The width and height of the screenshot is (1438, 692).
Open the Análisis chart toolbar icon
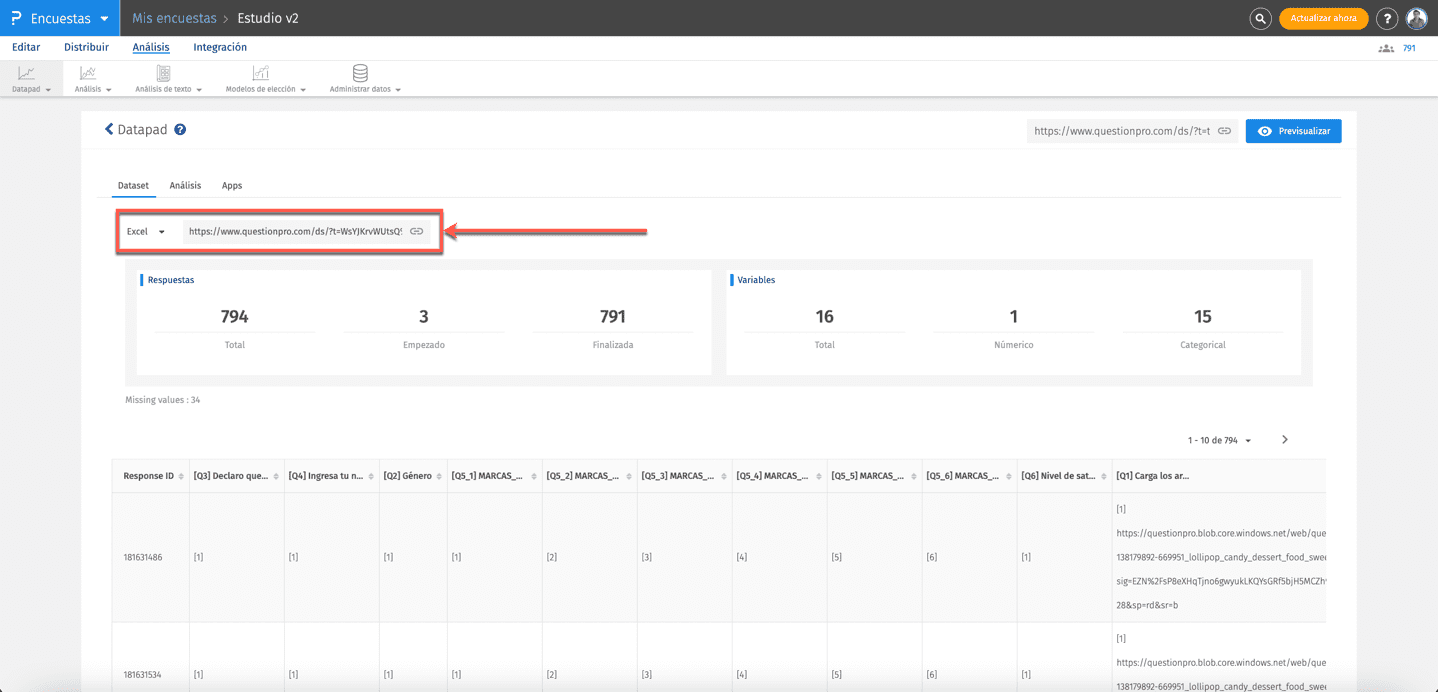click(x=88, y=73)
